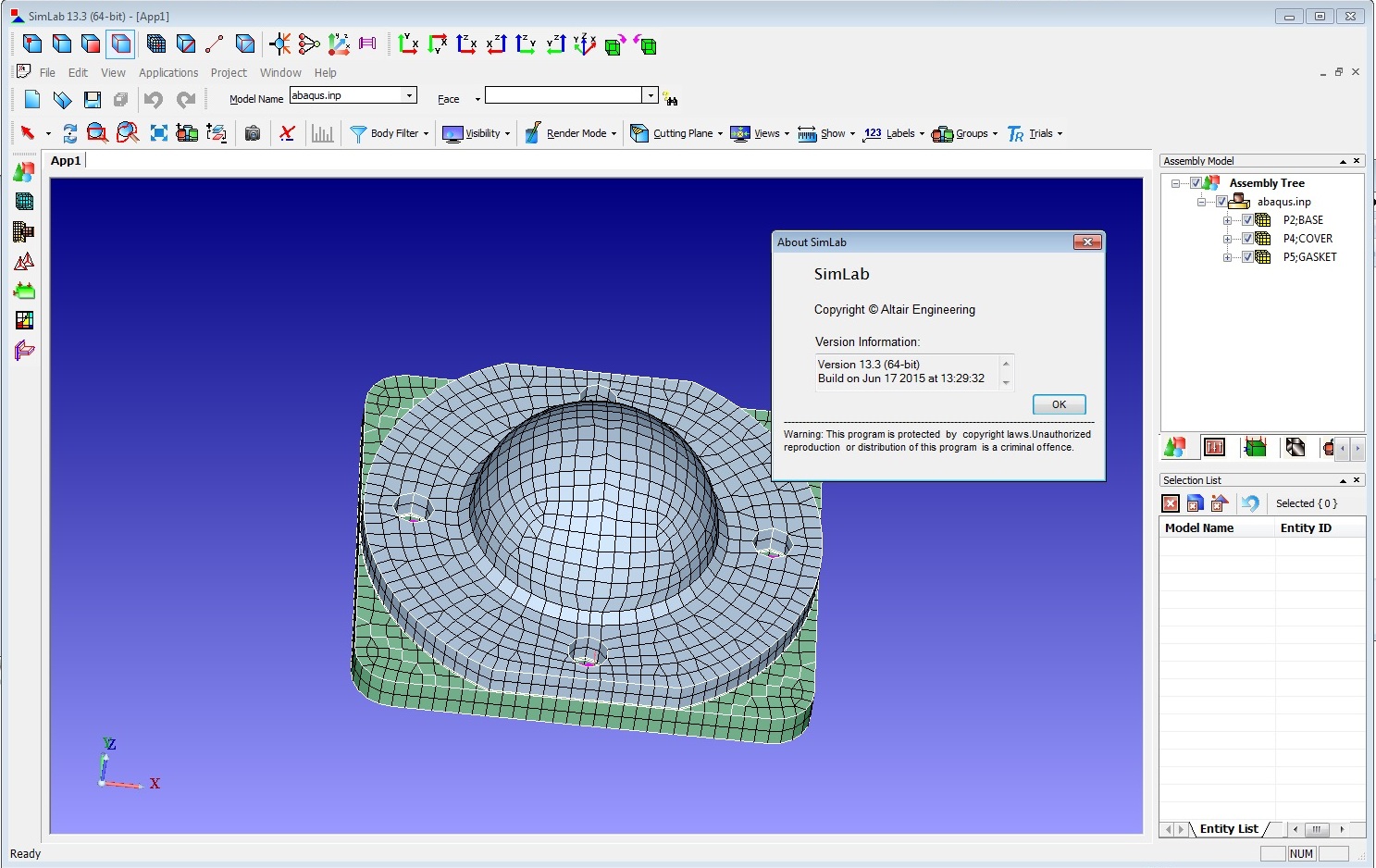Open the Help menu
The width and height of the screenshot is (1376, 868).
[325, 72]
